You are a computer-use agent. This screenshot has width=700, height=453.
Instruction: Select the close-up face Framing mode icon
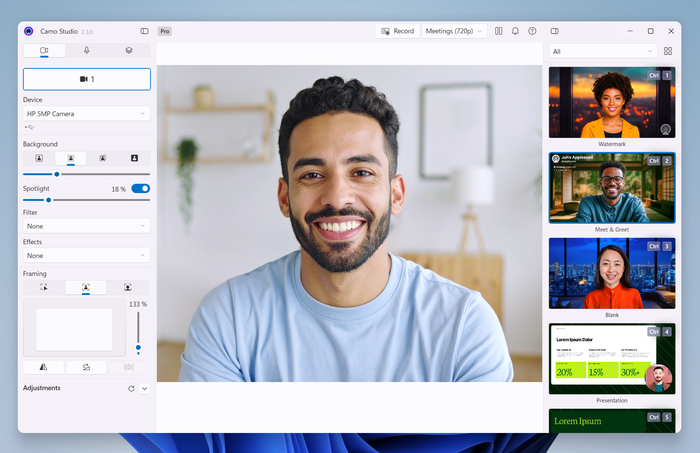pos(128,287)
